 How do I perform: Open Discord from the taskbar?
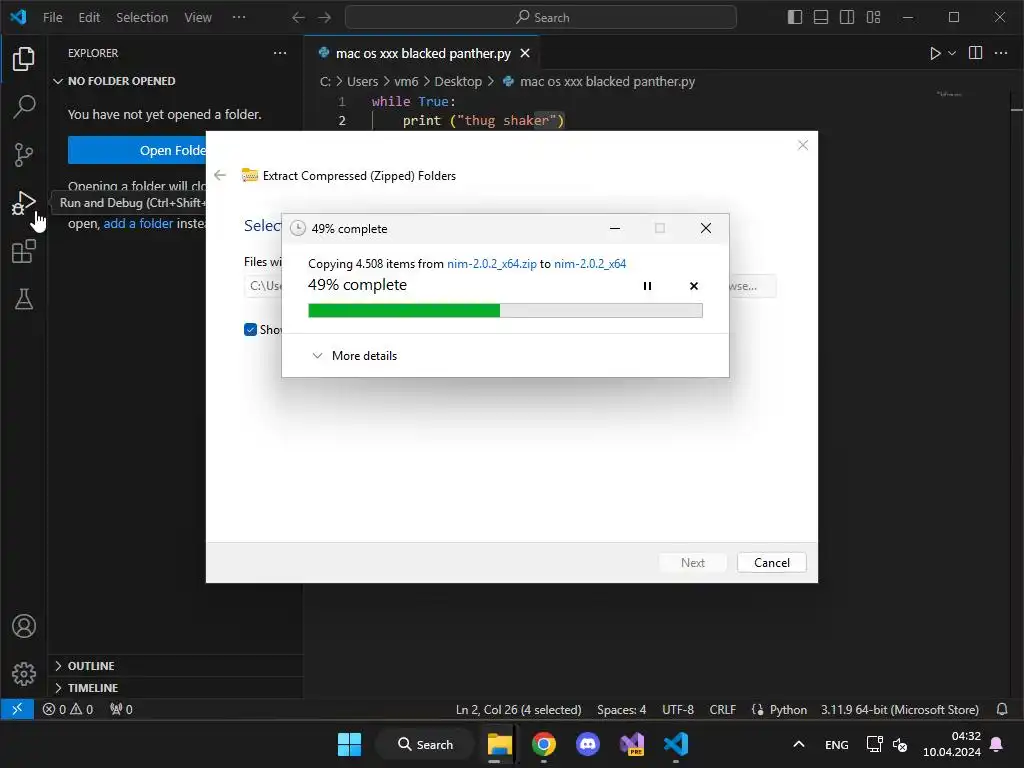click(x=588, y=744)
